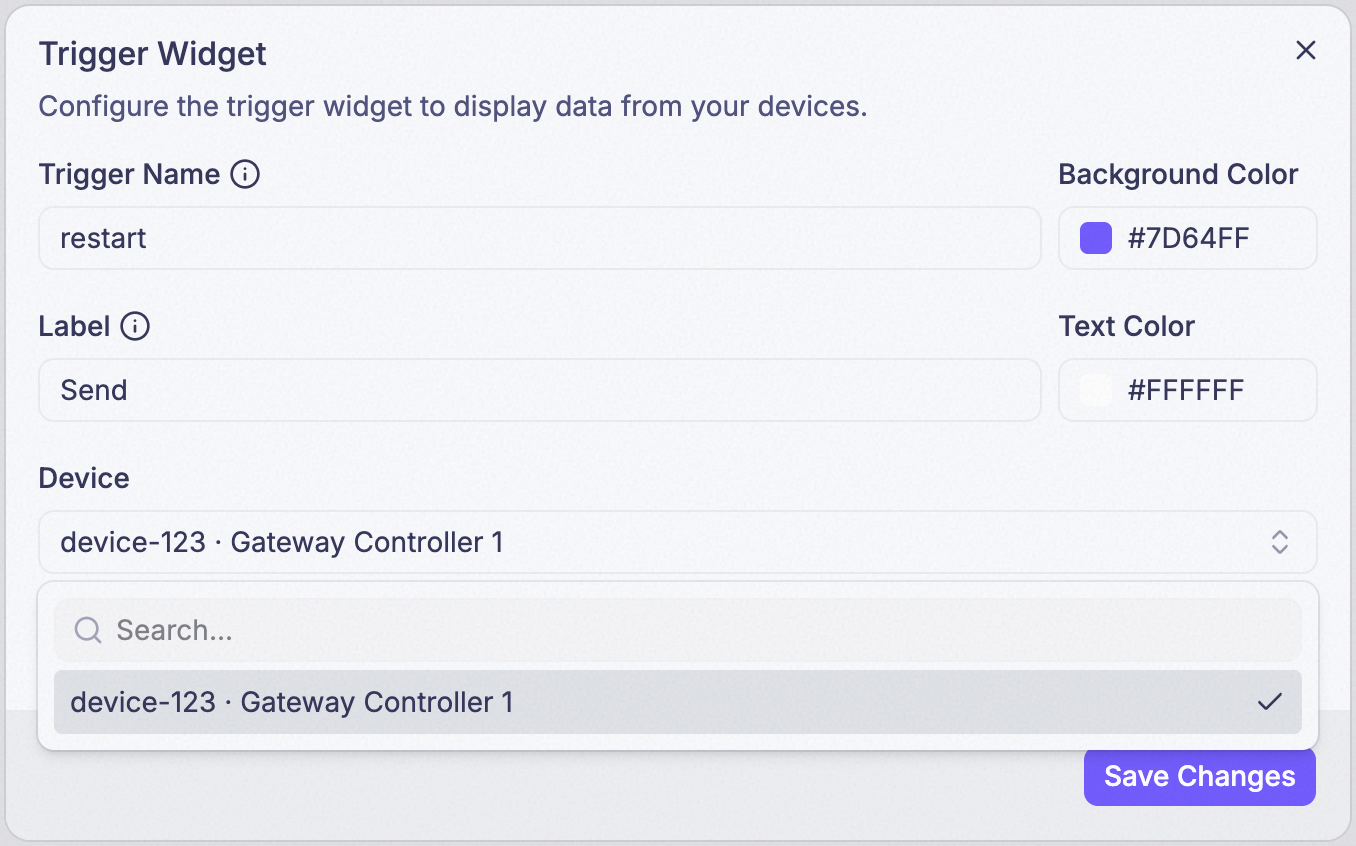The height and width of the screenshot is (846, 1356).
Task: Click into the device Search field
Action: pos(678,630)
